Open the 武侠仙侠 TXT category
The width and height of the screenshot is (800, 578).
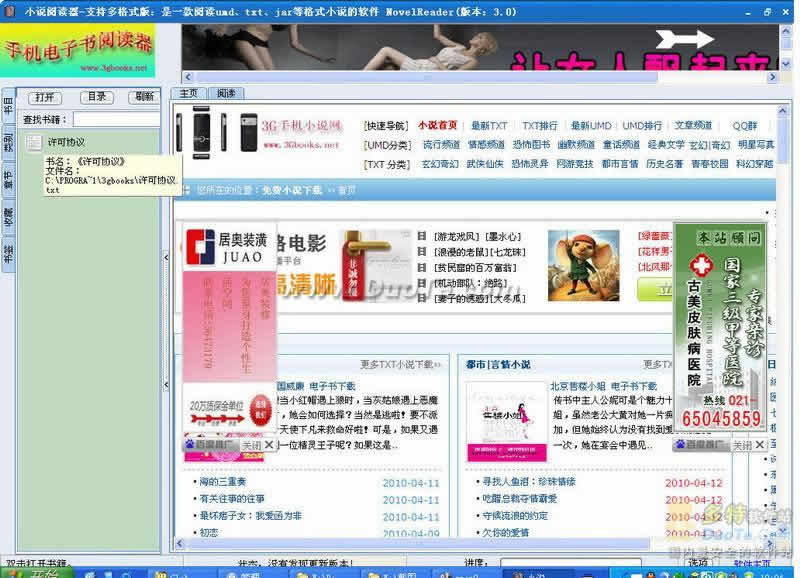tap(485, 164)
